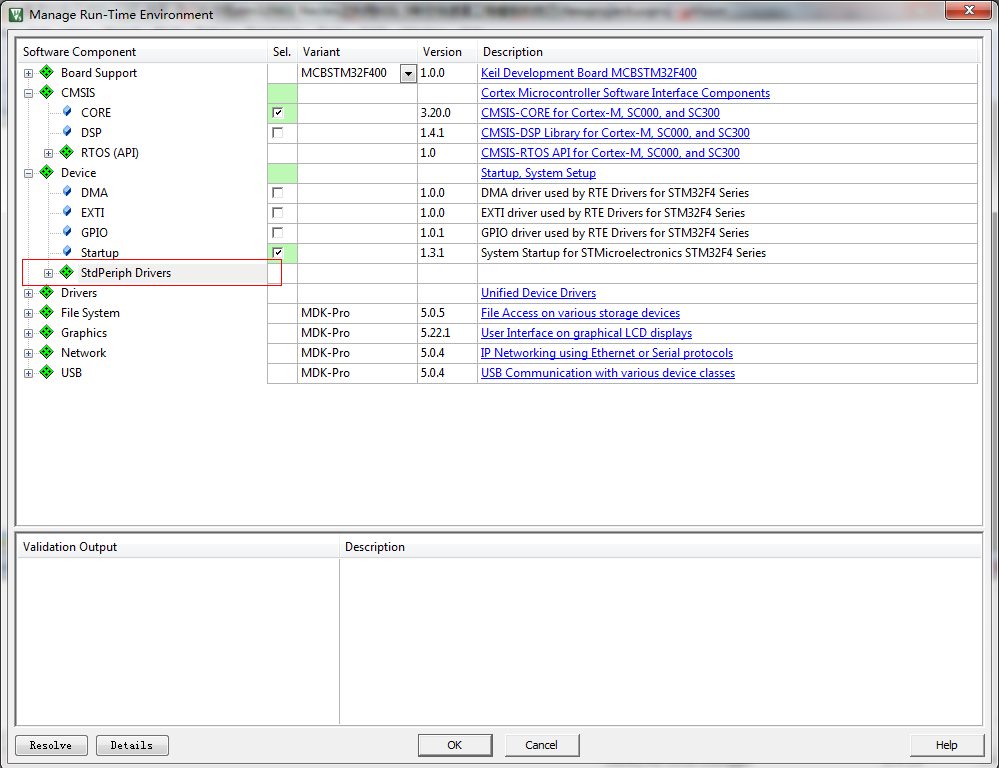
Task: Collapse the Device tree node
Action: tap(28, 173)
